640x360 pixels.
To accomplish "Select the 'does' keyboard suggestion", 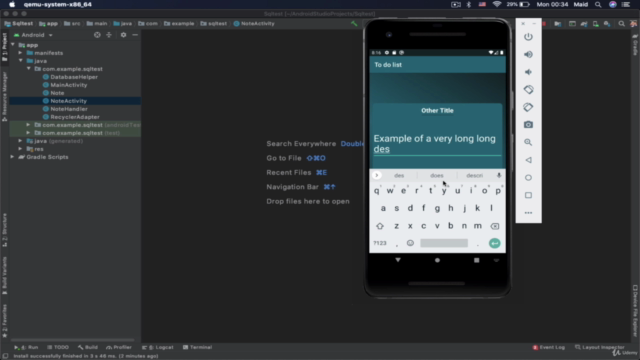I will click(436, 176).
